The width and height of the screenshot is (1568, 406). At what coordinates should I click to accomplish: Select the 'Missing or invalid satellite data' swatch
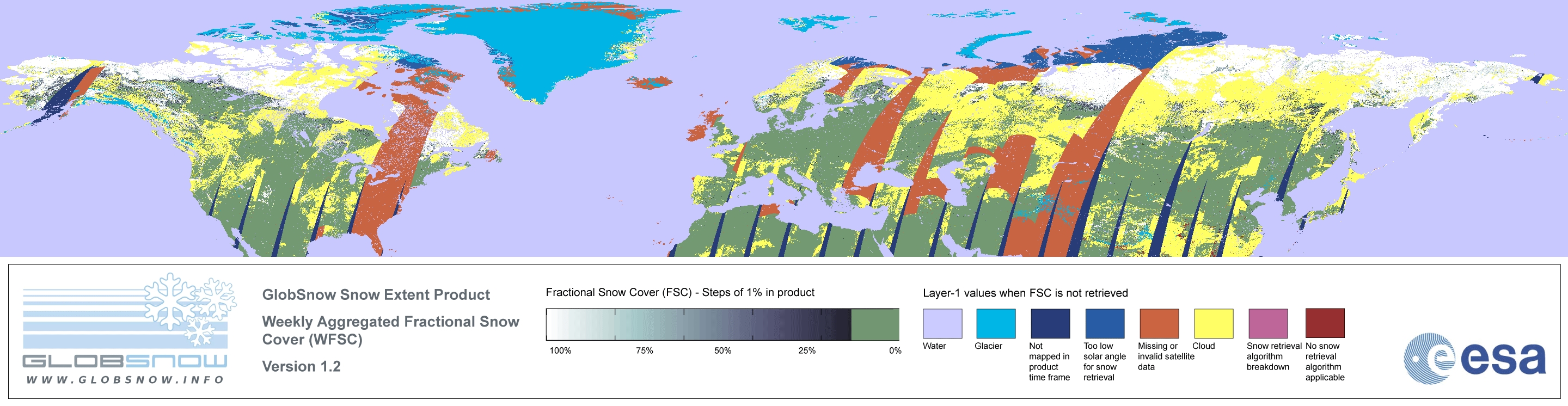1159,323
